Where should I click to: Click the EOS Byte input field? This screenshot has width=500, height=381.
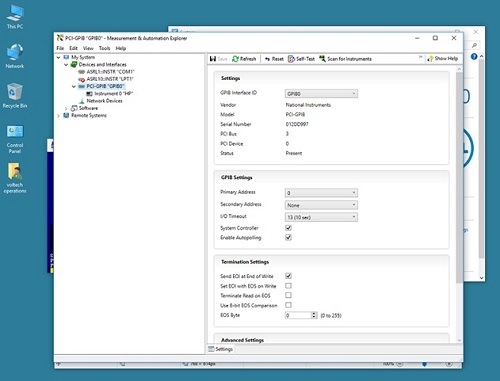click(298, 315)
